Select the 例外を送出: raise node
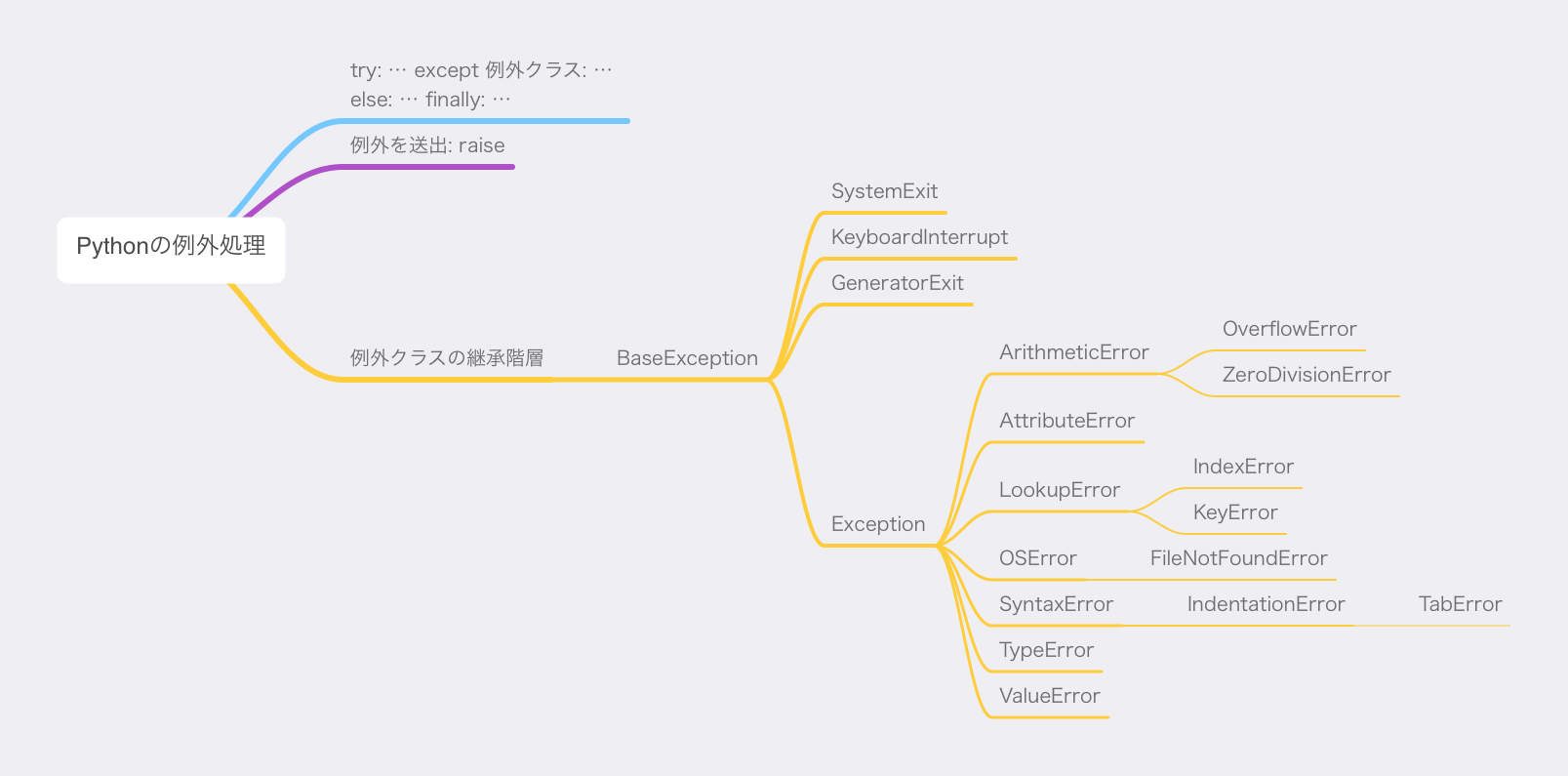This screenshot has height=776, width=1568. (427, 145)
